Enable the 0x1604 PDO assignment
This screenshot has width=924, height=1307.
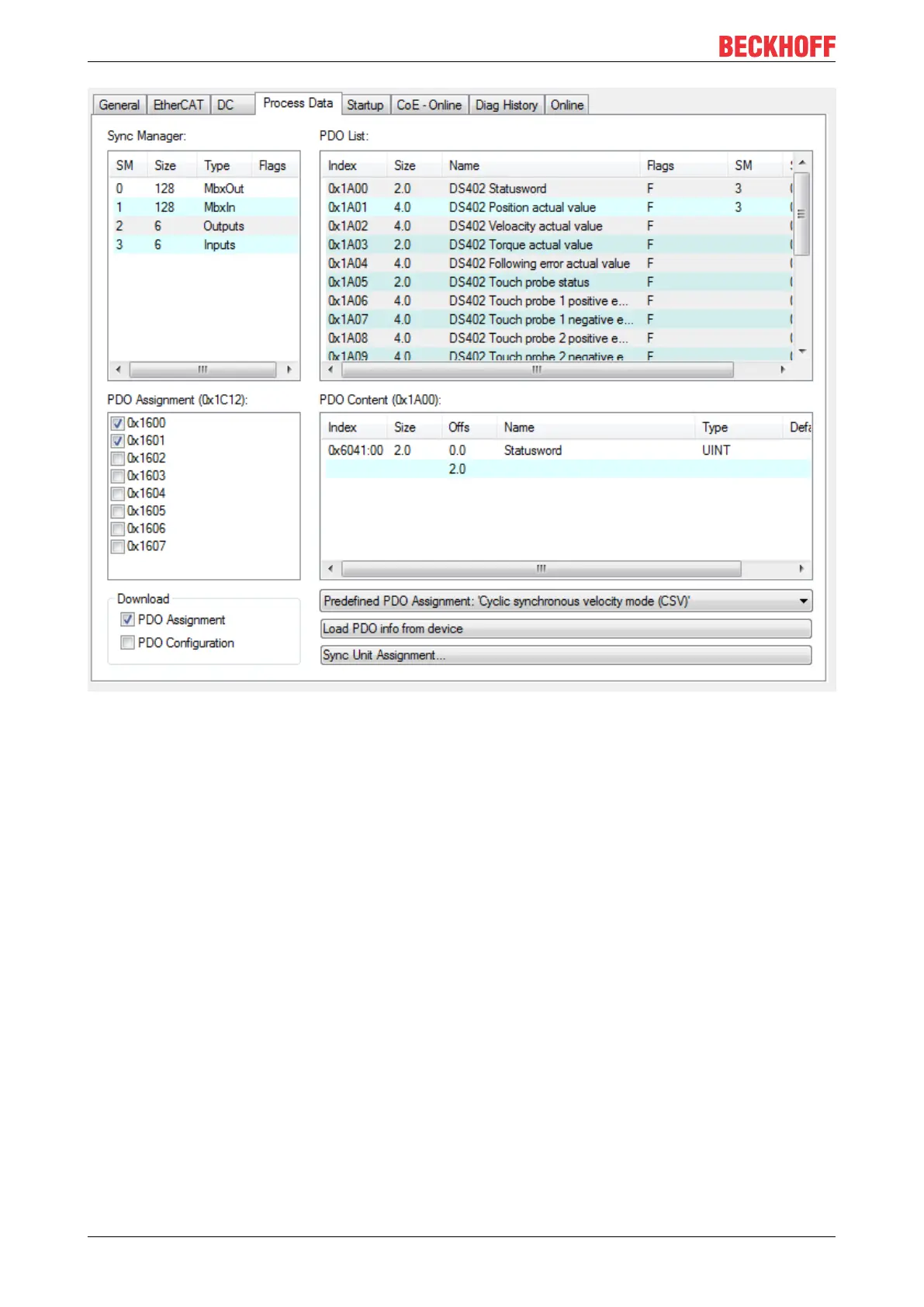(118, 494)
